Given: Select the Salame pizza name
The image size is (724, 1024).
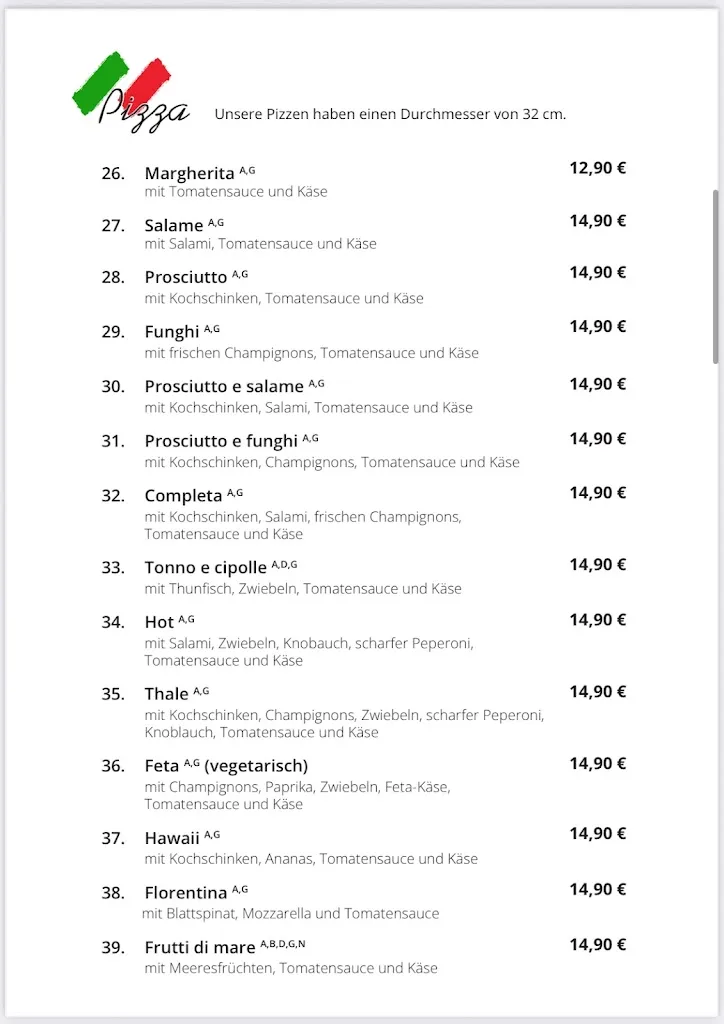Looking at the screenshot, I should click(174, 226).
